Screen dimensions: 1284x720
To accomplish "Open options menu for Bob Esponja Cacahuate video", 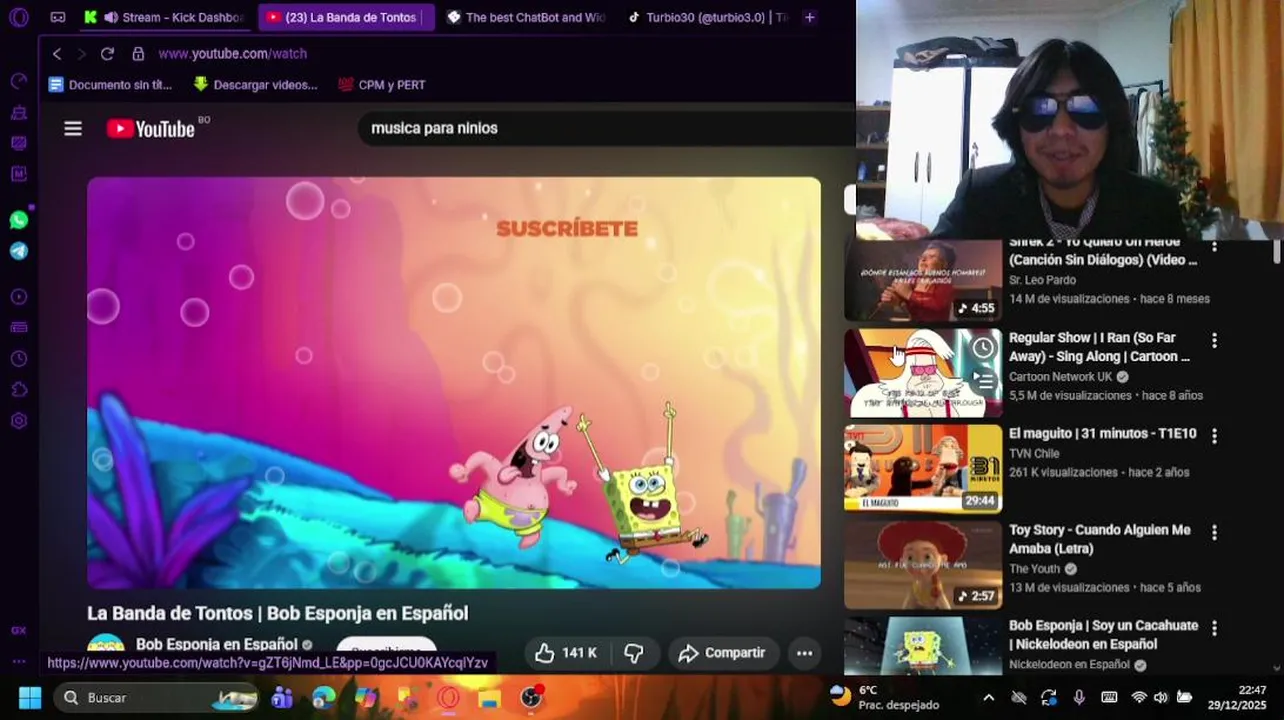I will [1214, 629].
